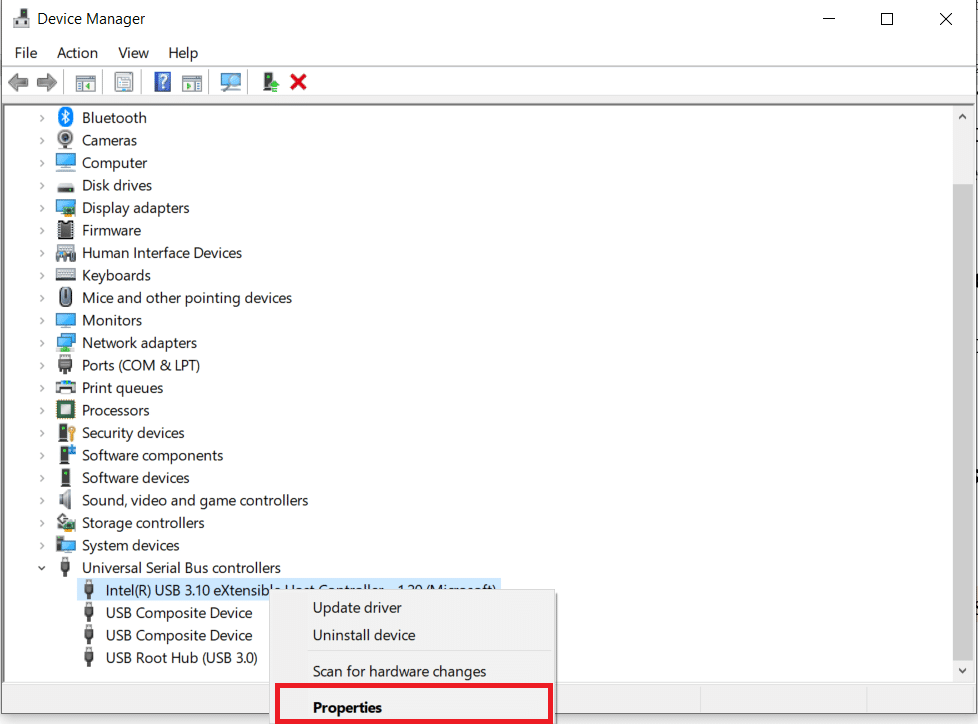The image size is (978, 724).
Task: Select the Storage controllers icon
Action: [x=65, y=522]
